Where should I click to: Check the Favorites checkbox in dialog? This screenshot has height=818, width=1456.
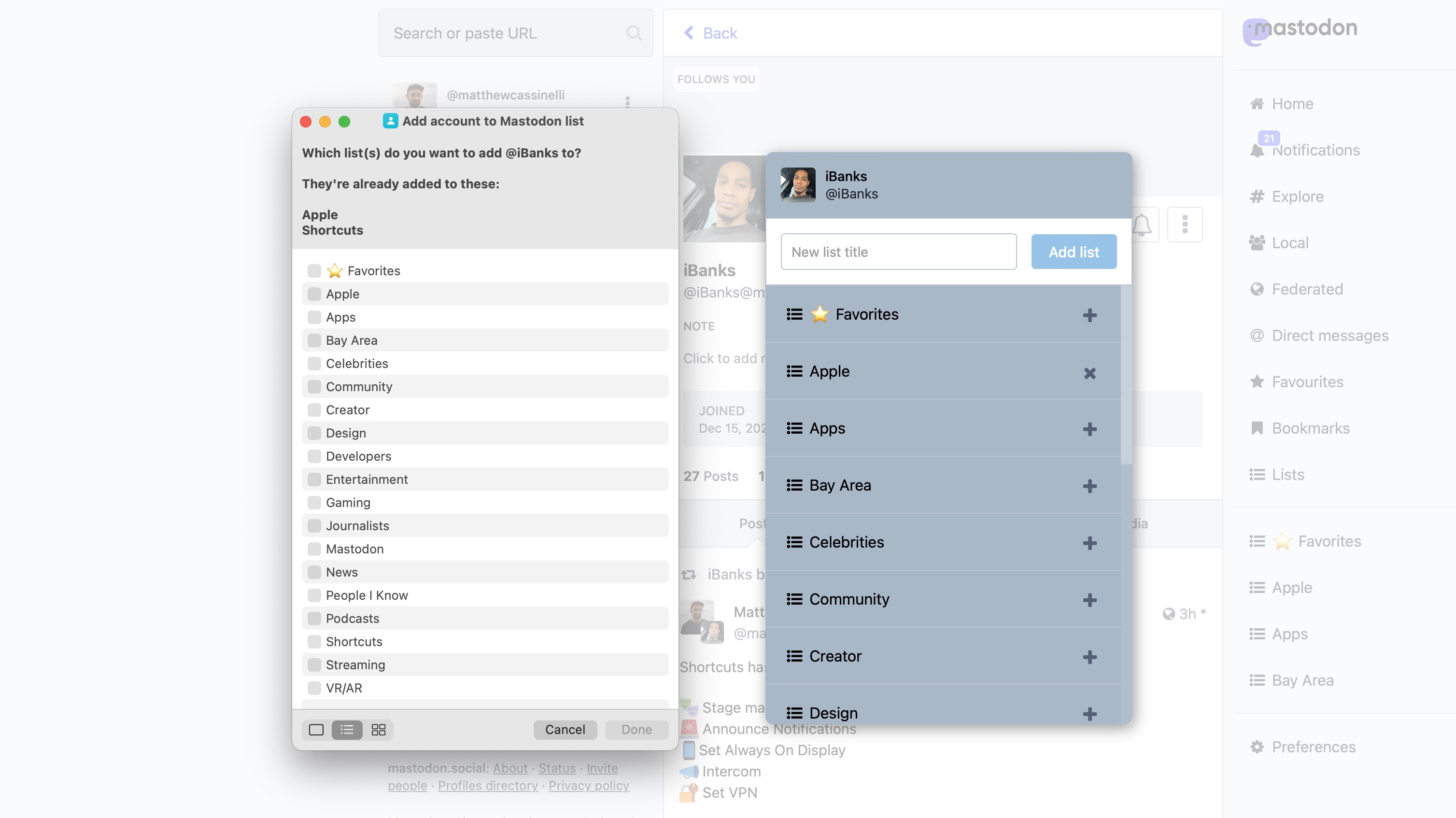314,271
